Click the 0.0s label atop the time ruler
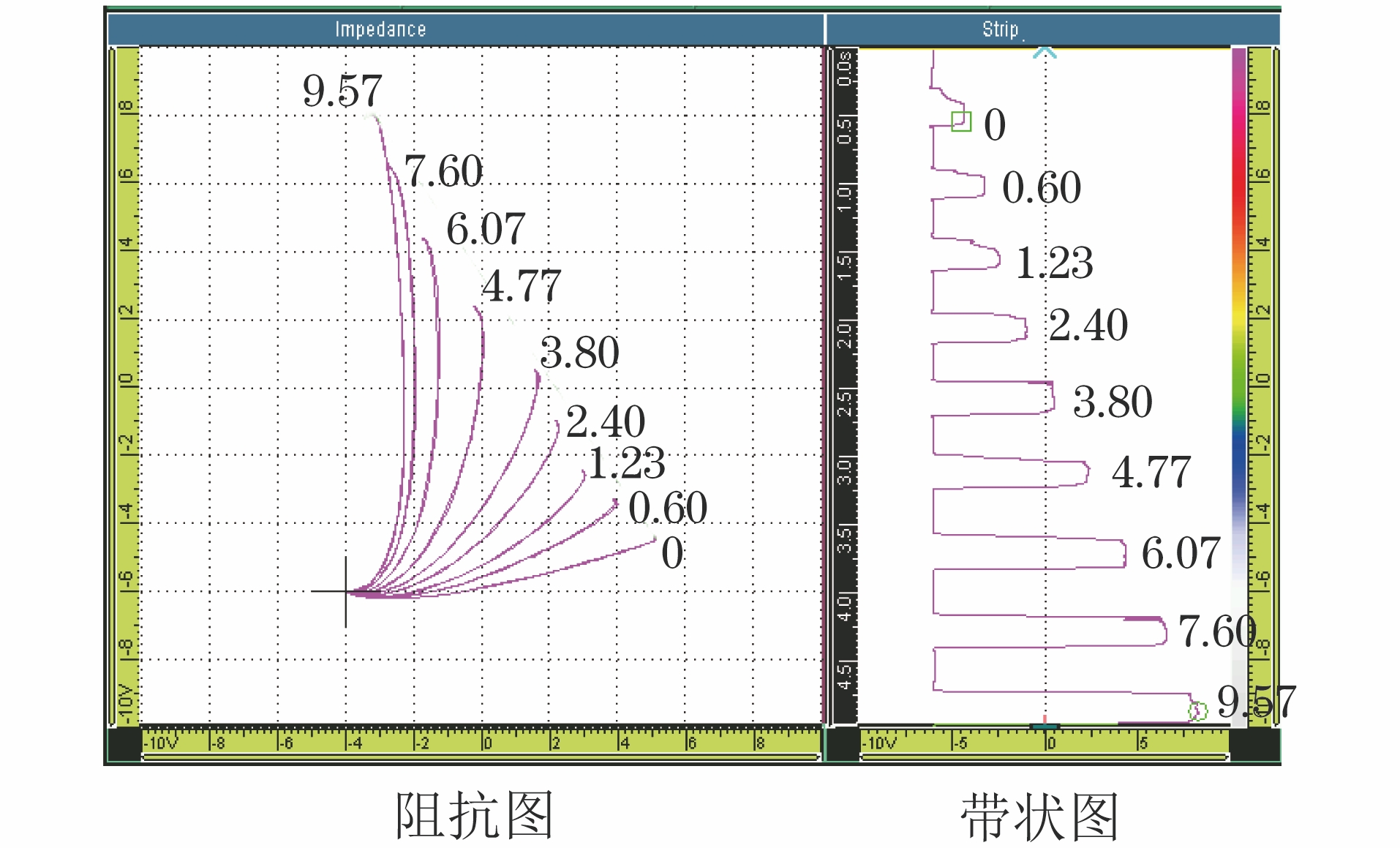 pyautogui.click(x=845, y=68)
